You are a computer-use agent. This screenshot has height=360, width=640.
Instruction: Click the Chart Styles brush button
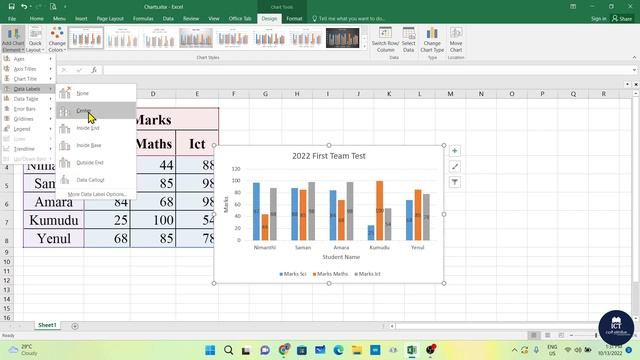[x=455, y=167]
